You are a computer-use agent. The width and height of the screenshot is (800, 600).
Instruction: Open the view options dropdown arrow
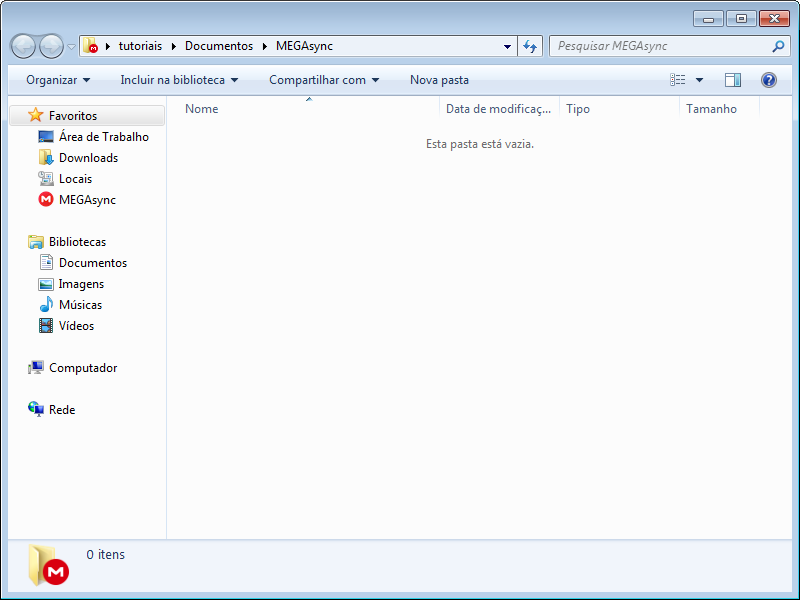pyautogui.click(x=699, y=80)
